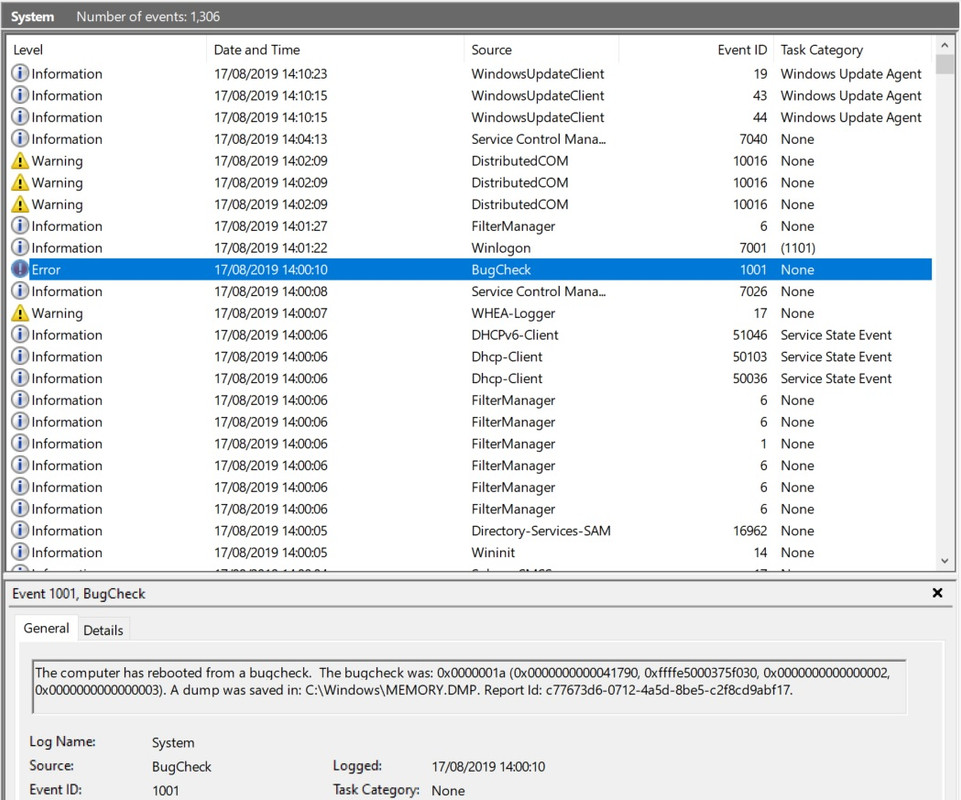Click the DHCPv6-Client source cell
This screenshot has width=961, height=800.
click(x=515, y=335)
